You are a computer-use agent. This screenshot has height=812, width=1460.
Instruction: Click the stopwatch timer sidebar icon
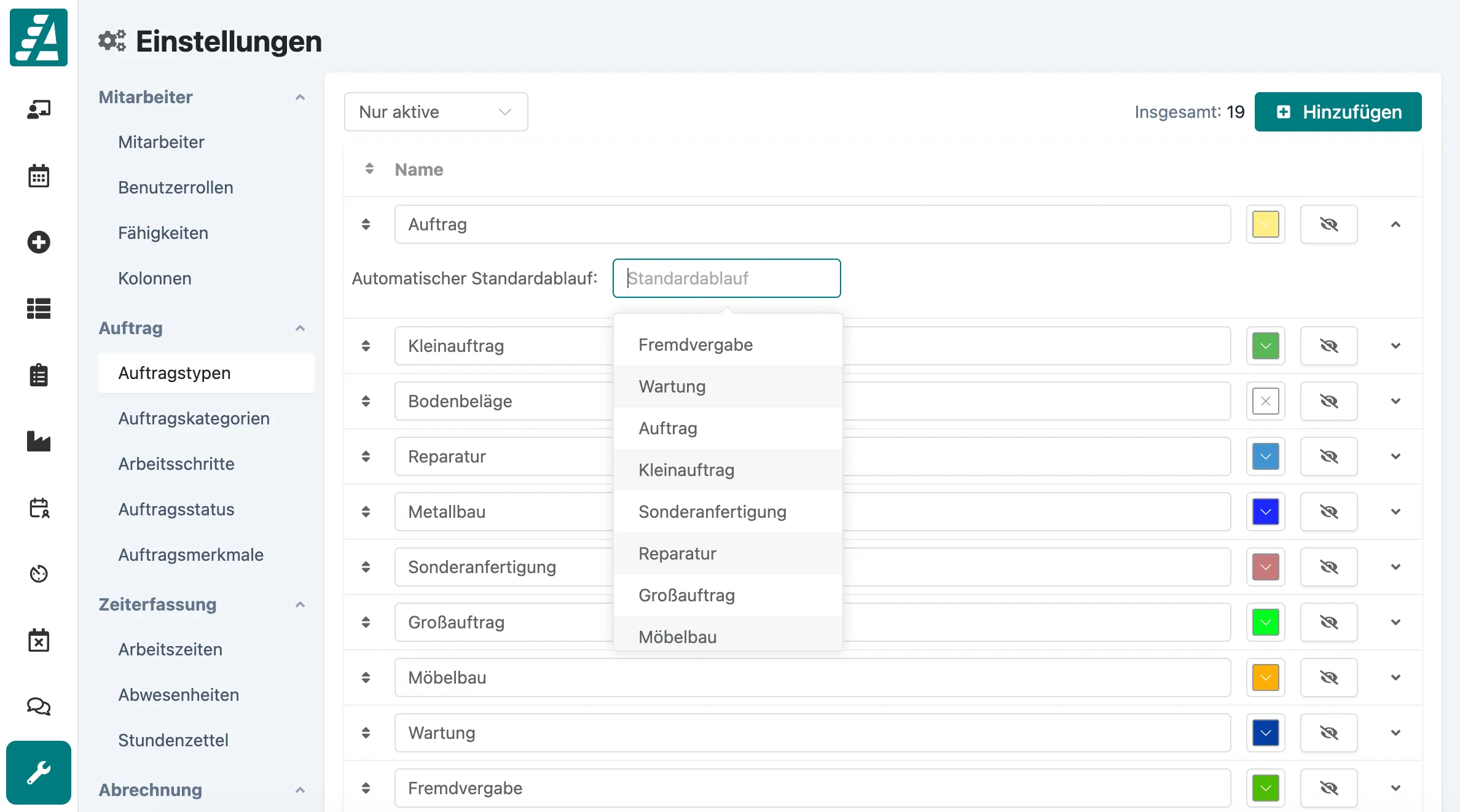(x=39, y=574)
